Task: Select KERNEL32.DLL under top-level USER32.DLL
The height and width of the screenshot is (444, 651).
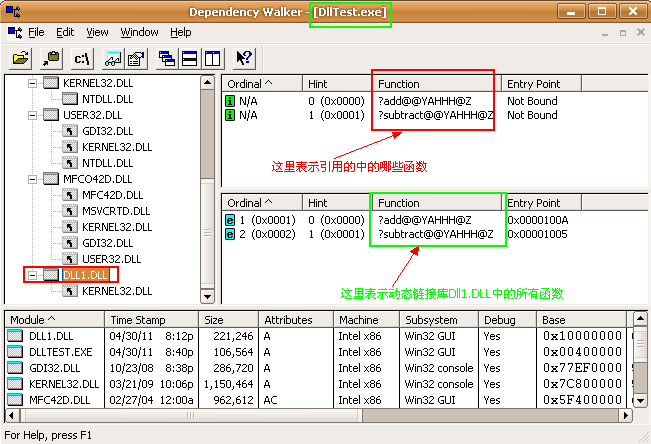Action: click(117, 147)
